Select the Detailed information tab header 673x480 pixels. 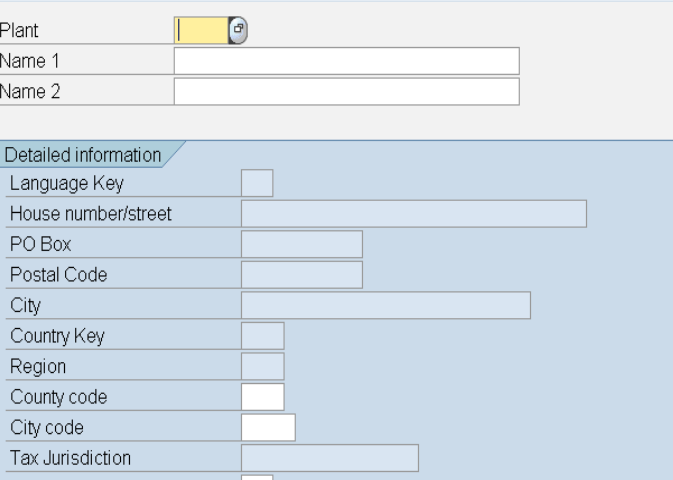coord(83,155)
